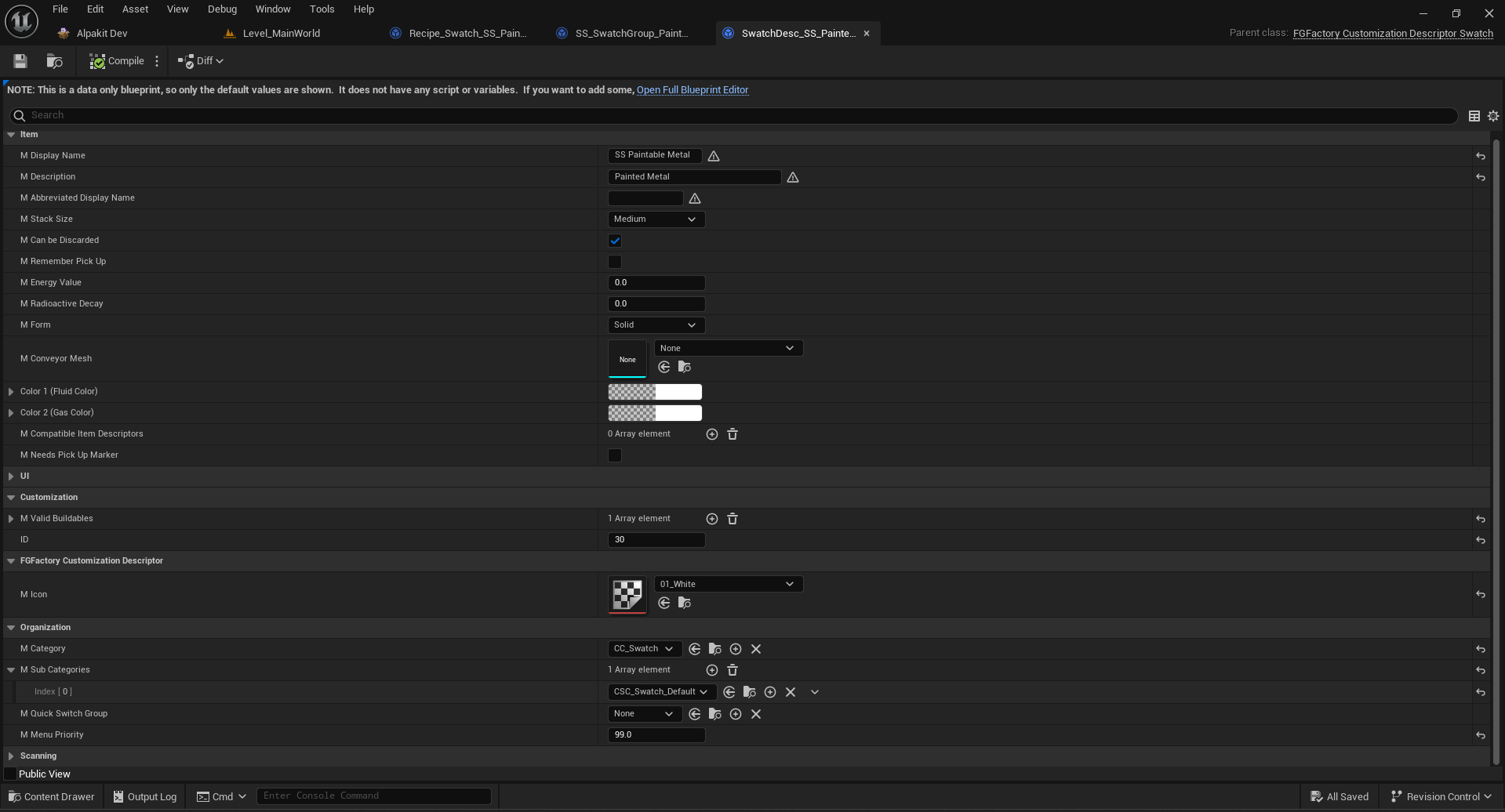Click M Menu Priority value field

click(x=656, y=735)
